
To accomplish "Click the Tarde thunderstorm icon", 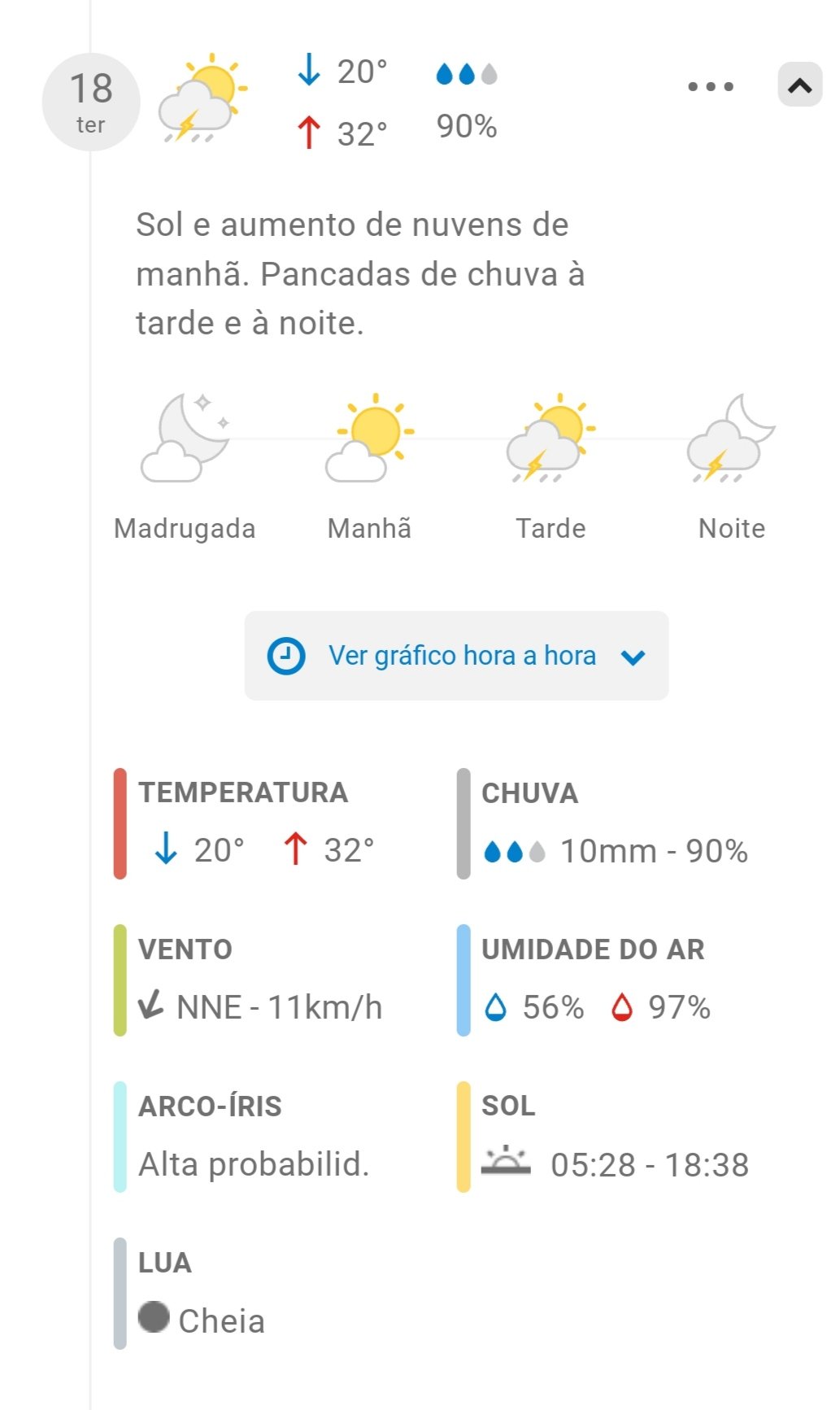I will [551, 438].
